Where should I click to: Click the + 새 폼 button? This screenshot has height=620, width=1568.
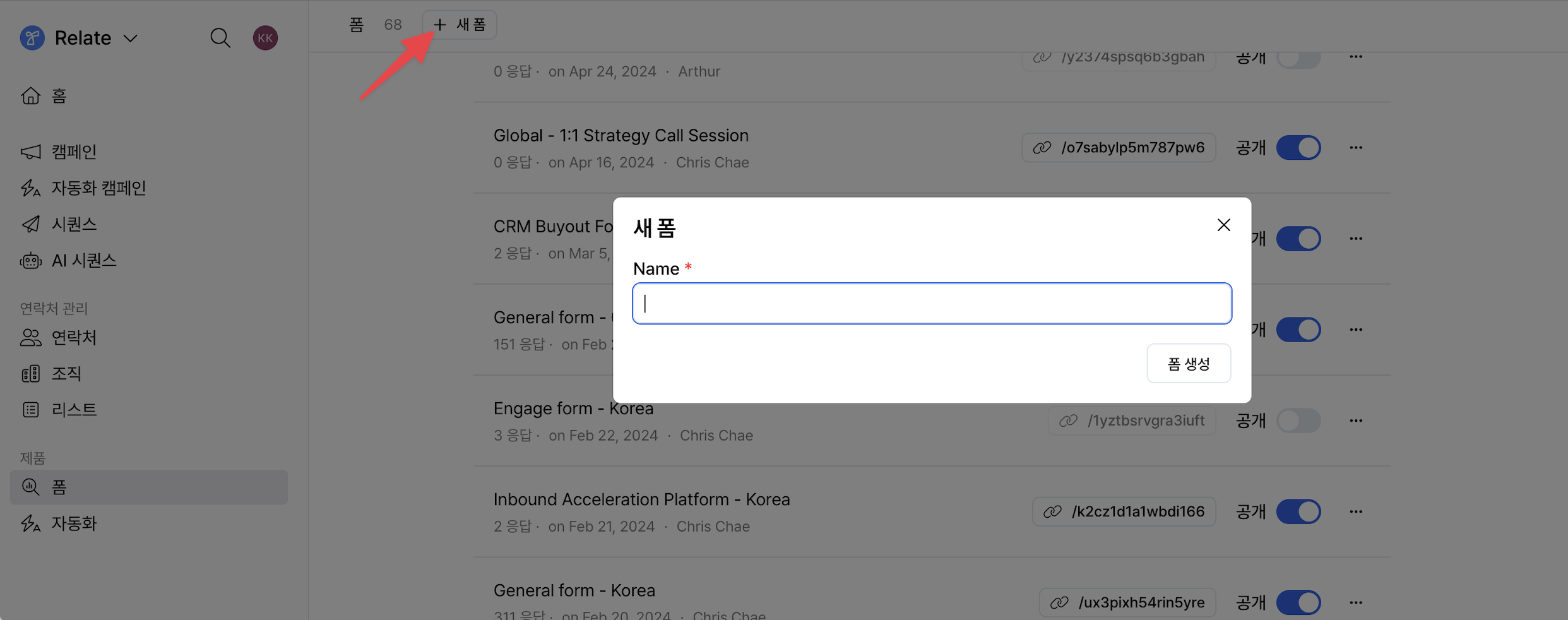tap(460, 25)
